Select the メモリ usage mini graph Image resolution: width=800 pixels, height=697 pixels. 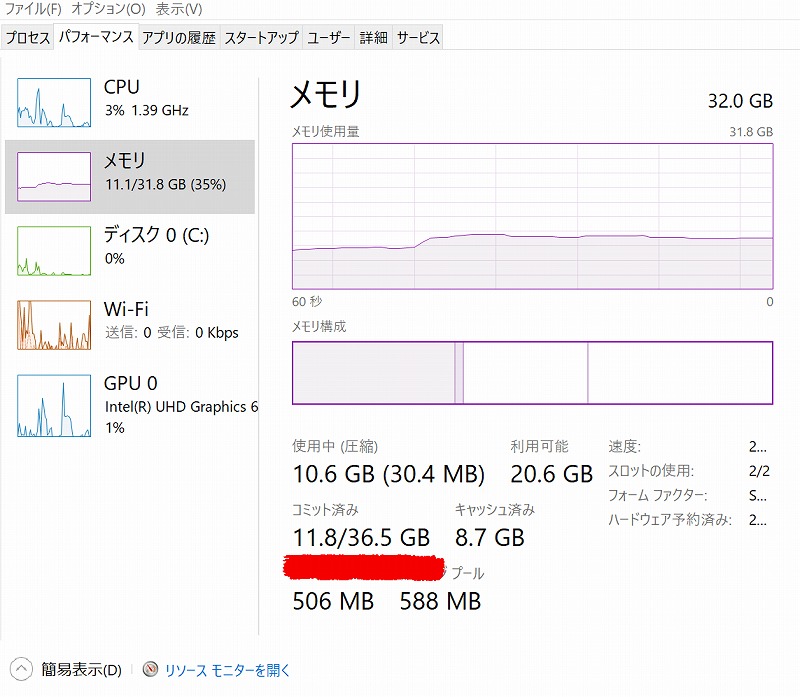click(x=54, y=176)
